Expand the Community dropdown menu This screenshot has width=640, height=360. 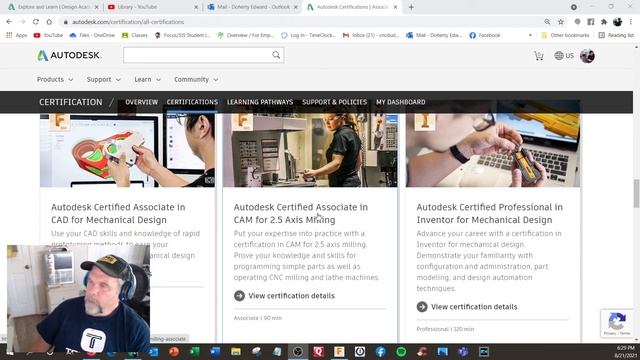pyautogui.click(x=196, y=79)
